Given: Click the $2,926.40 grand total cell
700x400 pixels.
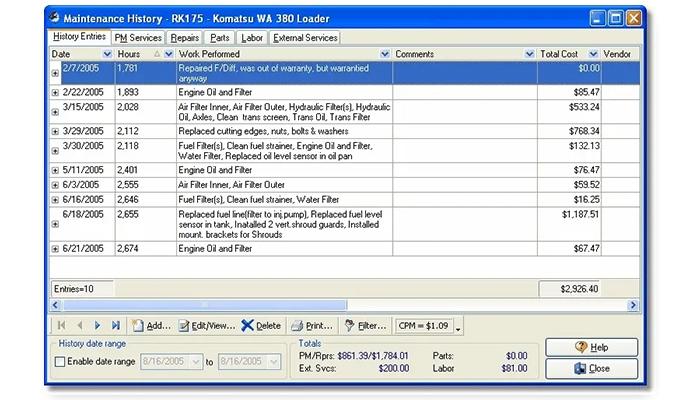Looking at the screenshot, I should (570, 289).
